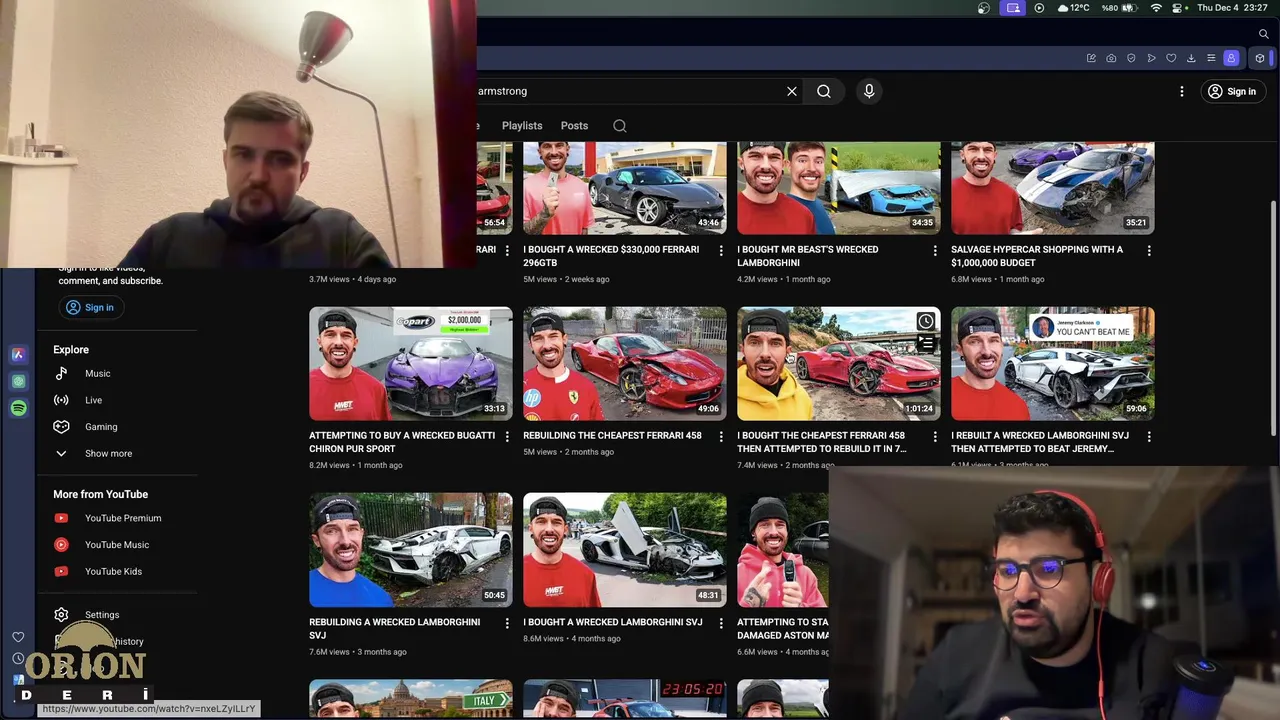The image size is (1280, 720).
Task: Click the sidebar Sign in button
Action: point(90,307)
